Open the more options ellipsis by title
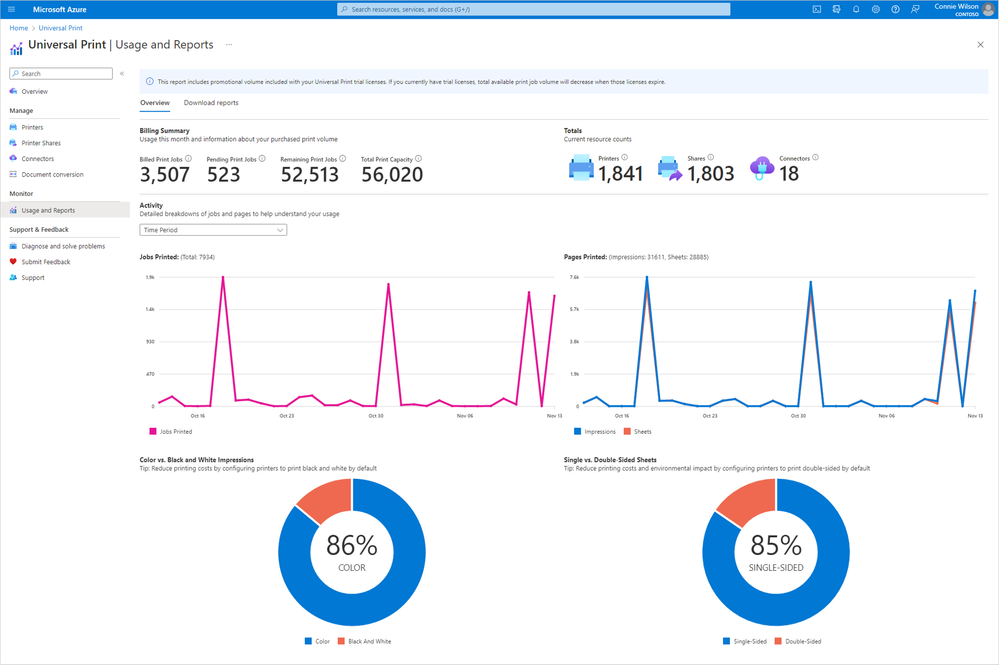999x665 pixels. (x=229, y=45)
